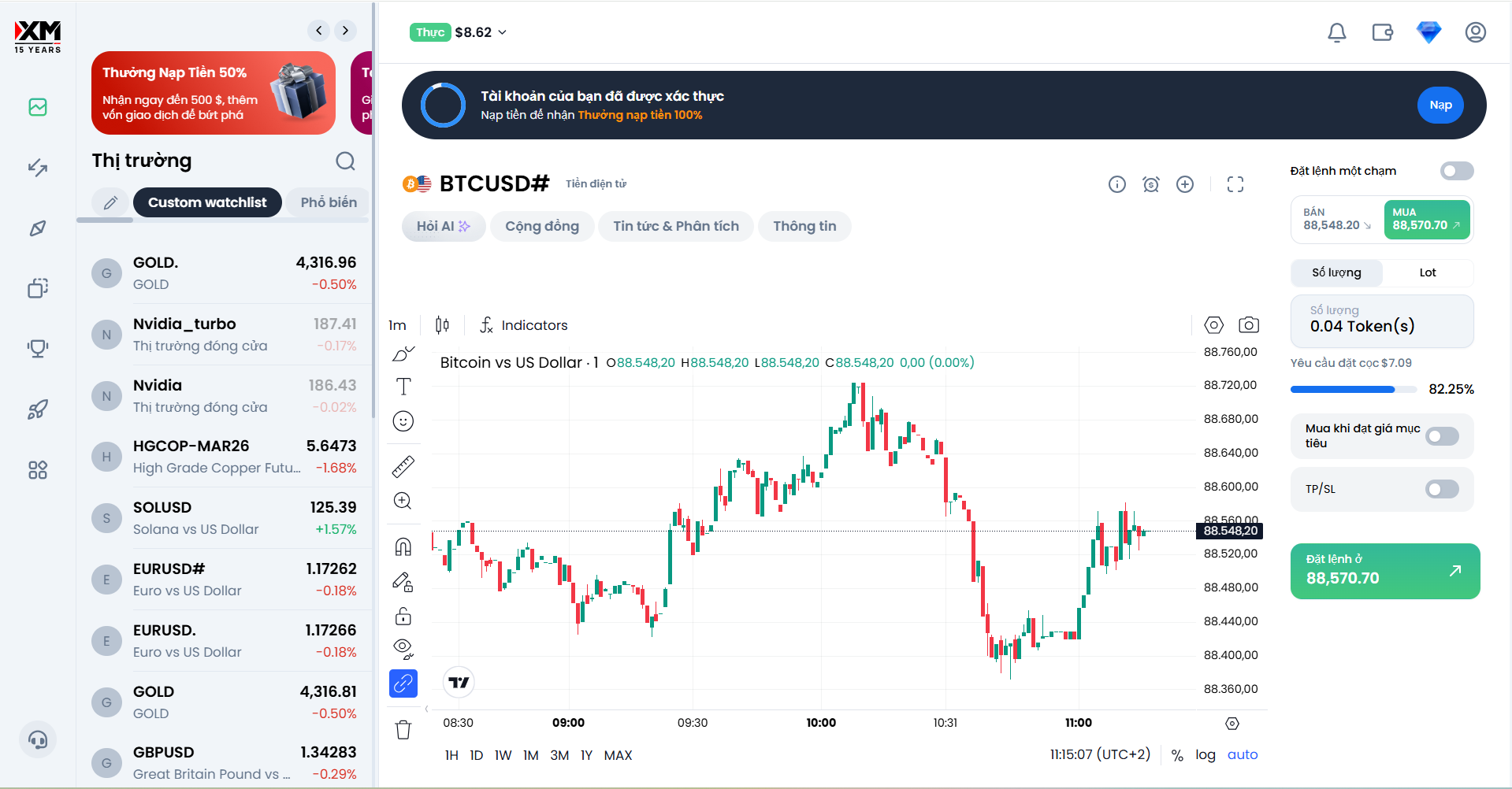1512x789 pixels.
Task: Toggle on Mua khi đạt giá mục tiêu
Action: 1443,436
